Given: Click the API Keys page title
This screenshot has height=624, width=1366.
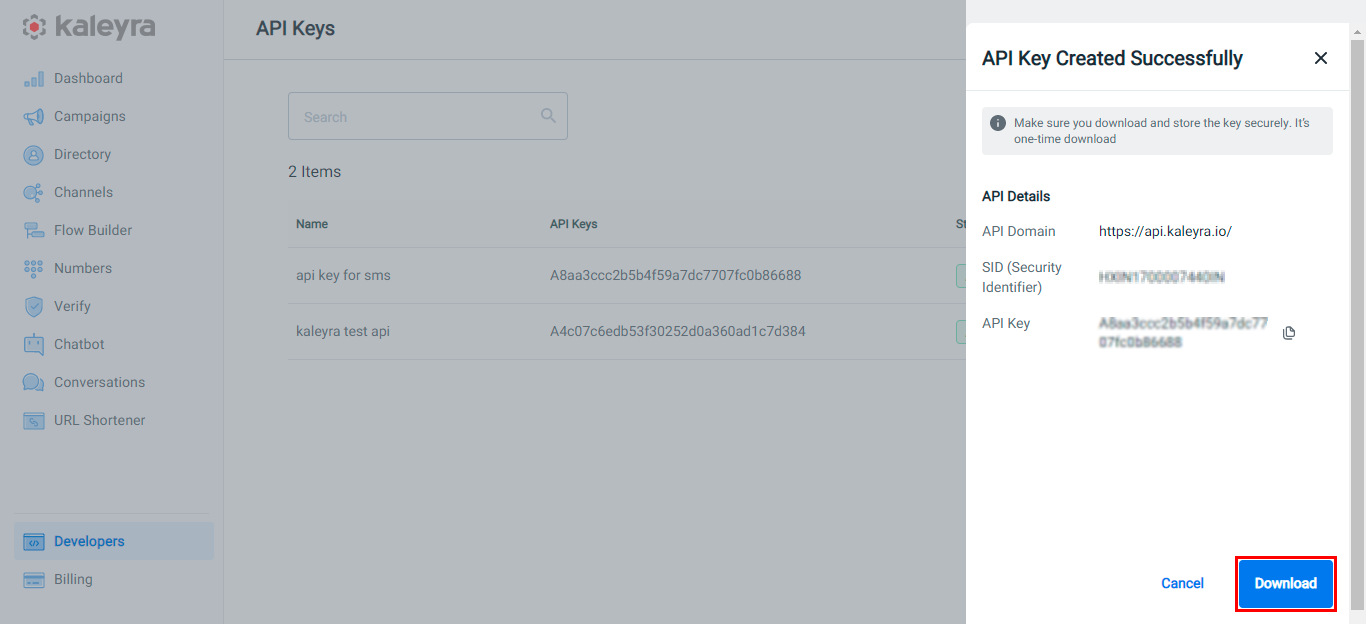Looking at the screenshot, I should 295,29.
